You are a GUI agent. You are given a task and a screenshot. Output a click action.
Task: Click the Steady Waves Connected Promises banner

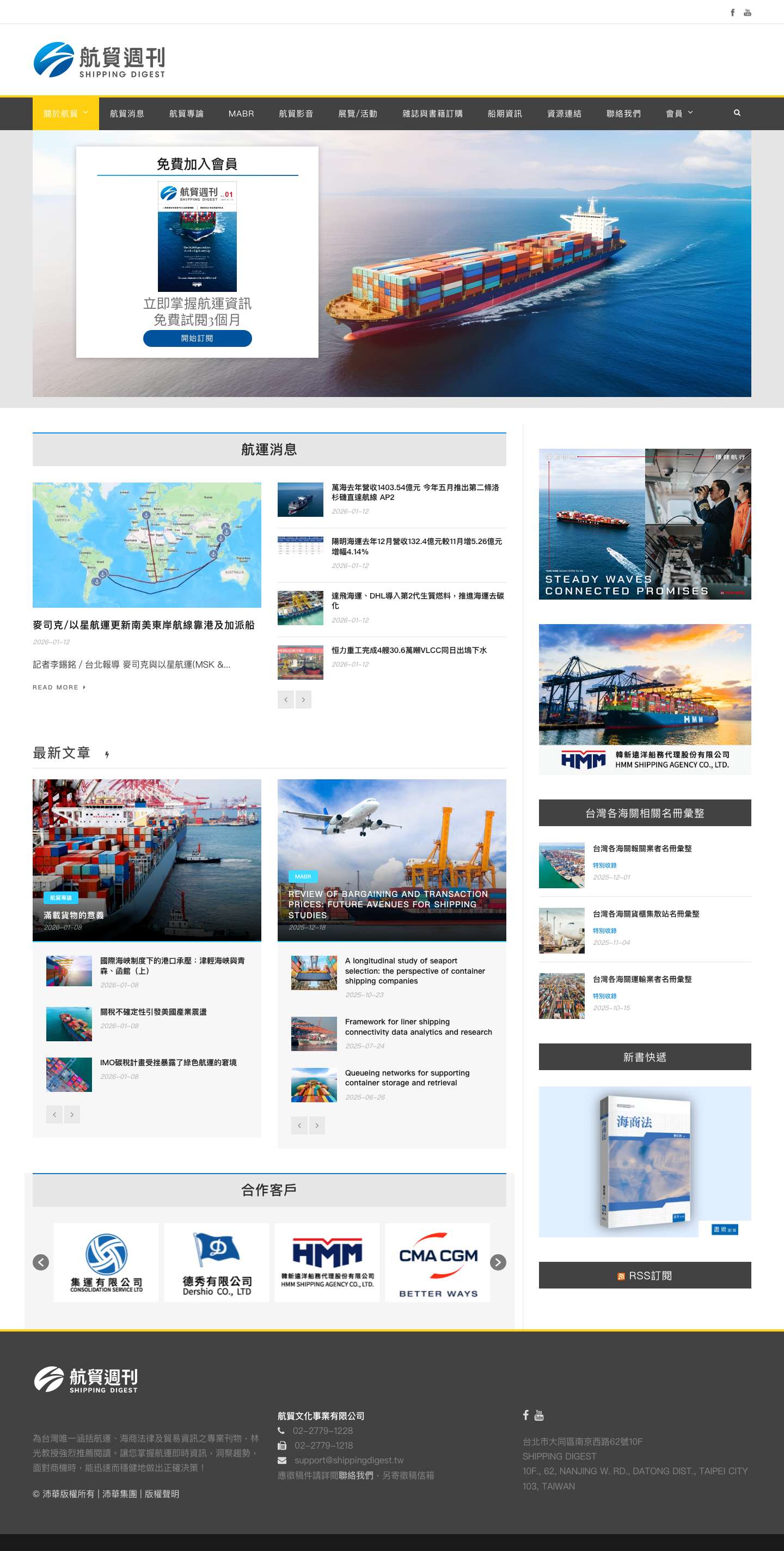pos(645,524)
